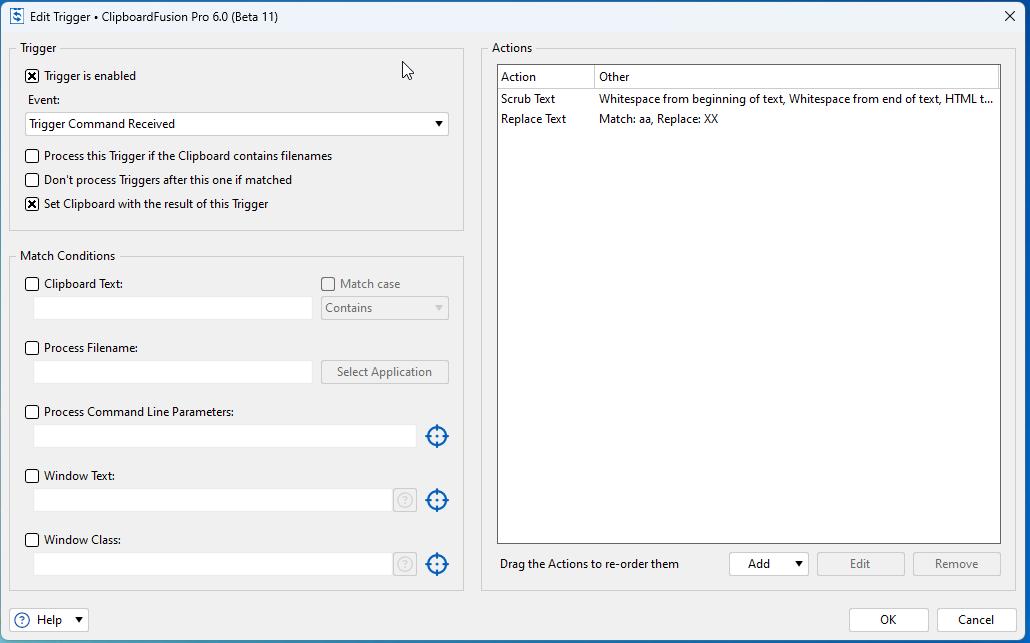Check the Clipboard Text match condition

pyautogui.click(x=33, y=284)
